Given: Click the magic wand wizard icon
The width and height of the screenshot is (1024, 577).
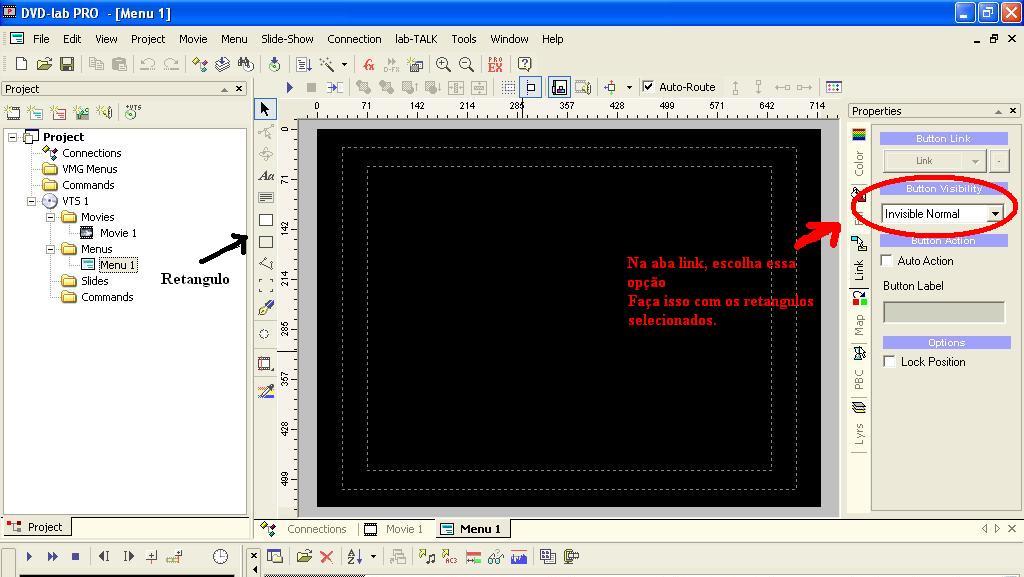Looking at the screenshot, I should click(x=327, y=64).
